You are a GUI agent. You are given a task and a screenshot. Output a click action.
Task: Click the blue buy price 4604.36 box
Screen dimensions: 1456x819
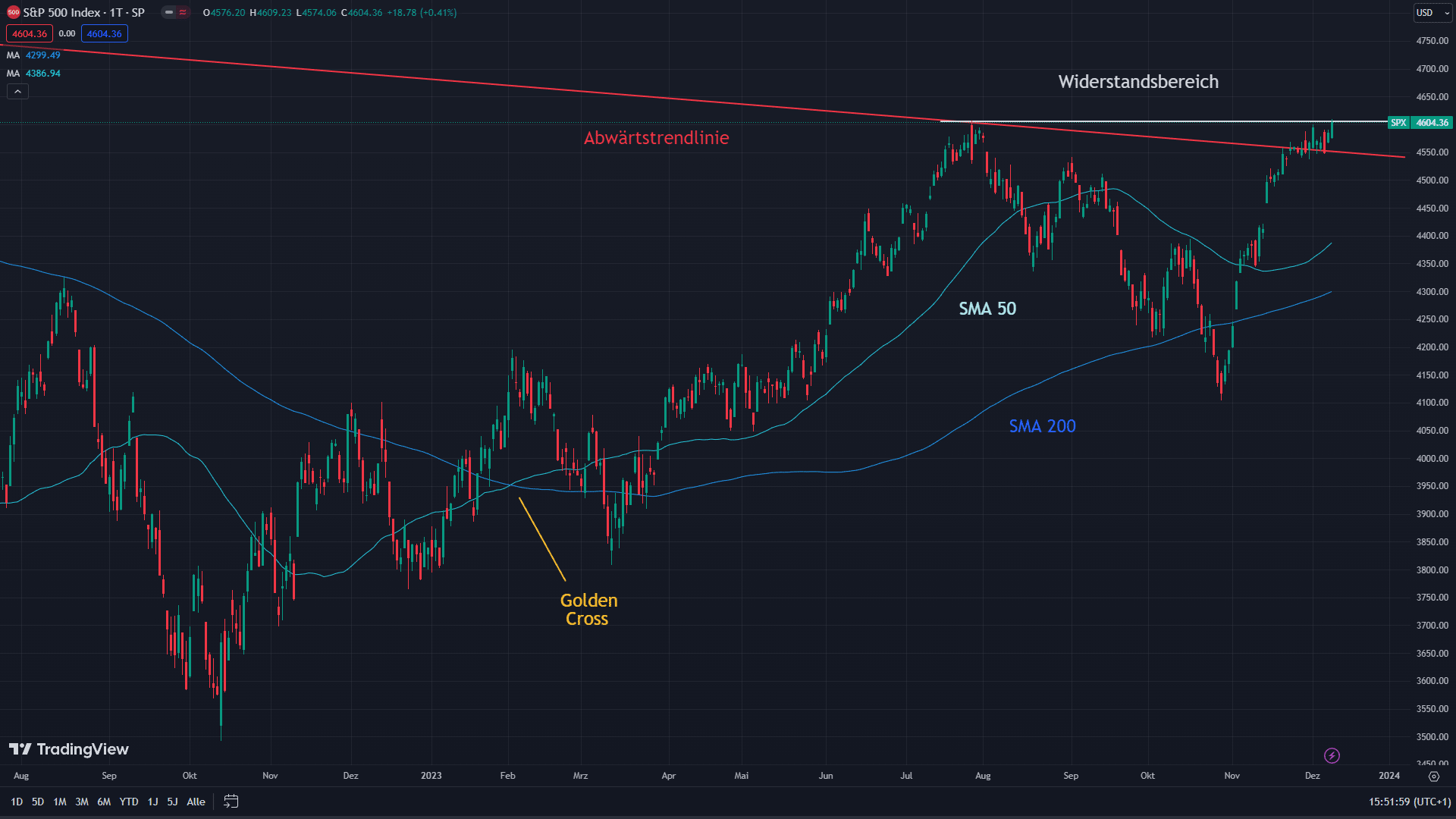click(x=105, y=33)
